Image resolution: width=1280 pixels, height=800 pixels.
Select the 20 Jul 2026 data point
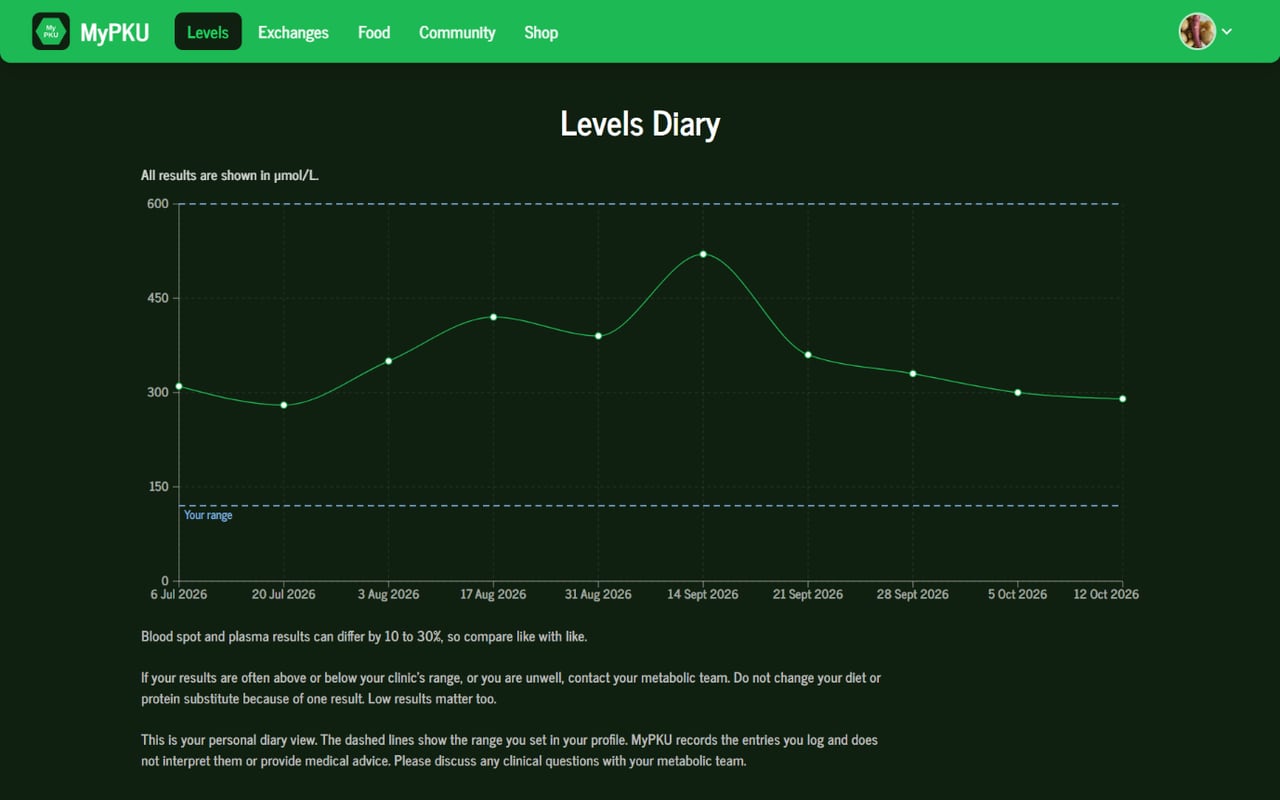pos(284,405)
